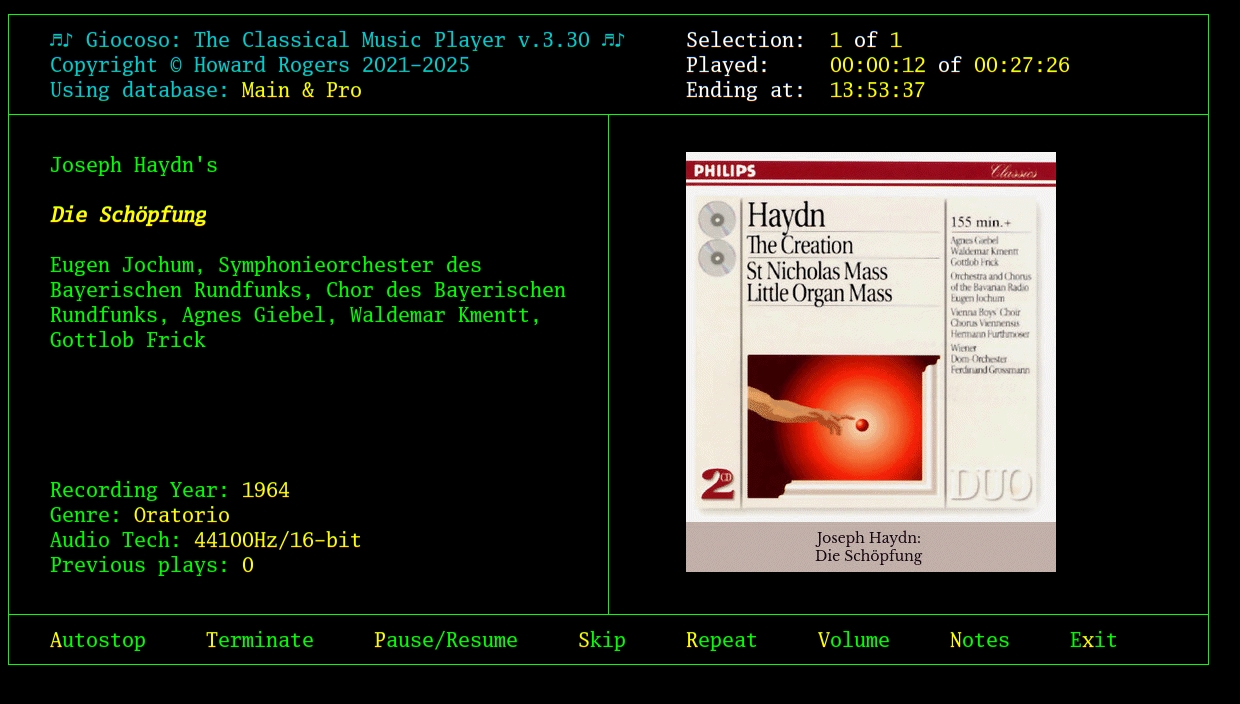Screen dimensions: 1240x704
Task: Click the Autostop control
Action: point(97,640)
